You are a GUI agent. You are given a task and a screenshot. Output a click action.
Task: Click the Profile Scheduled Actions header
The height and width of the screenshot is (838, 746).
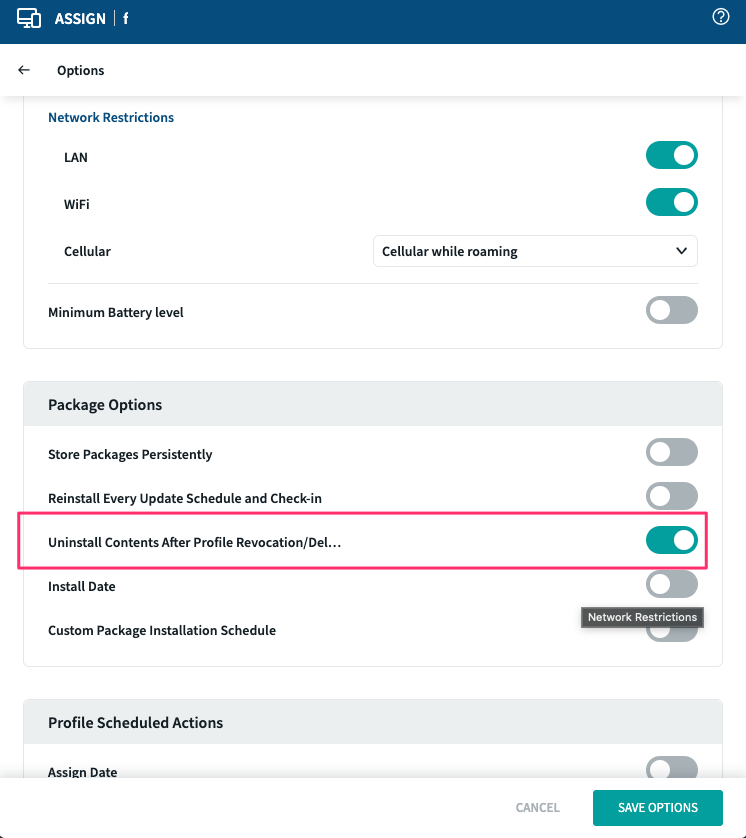pos(135,722)
